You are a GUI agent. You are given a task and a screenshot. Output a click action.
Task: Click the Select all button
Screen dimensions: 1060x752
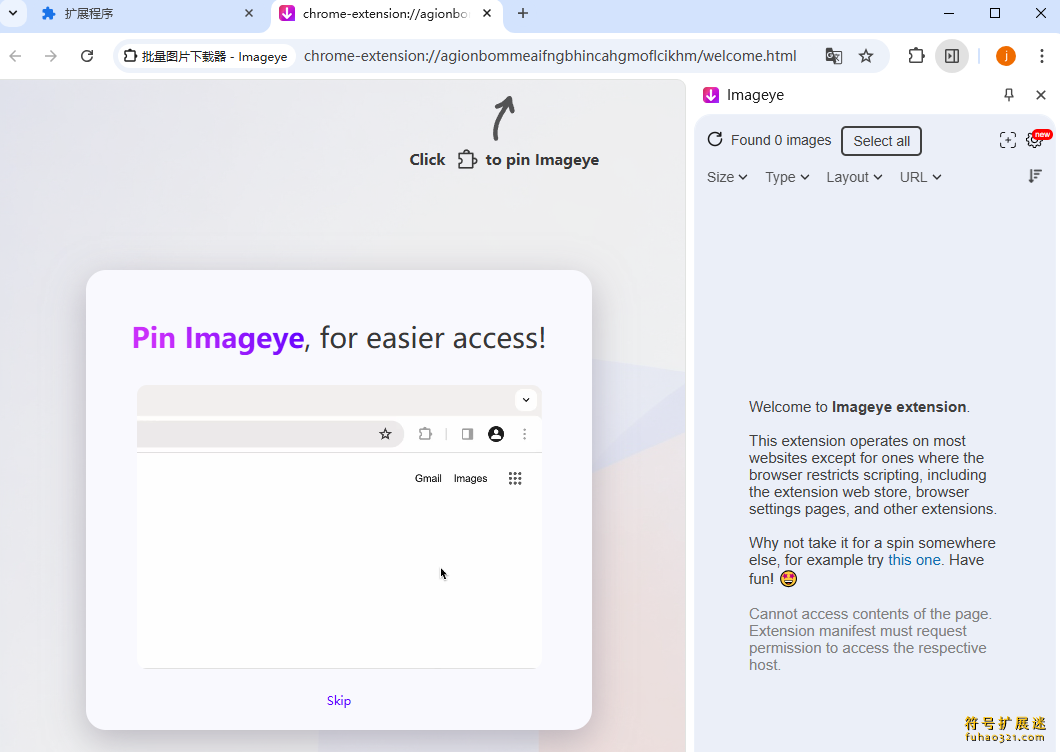click(882, 141)
